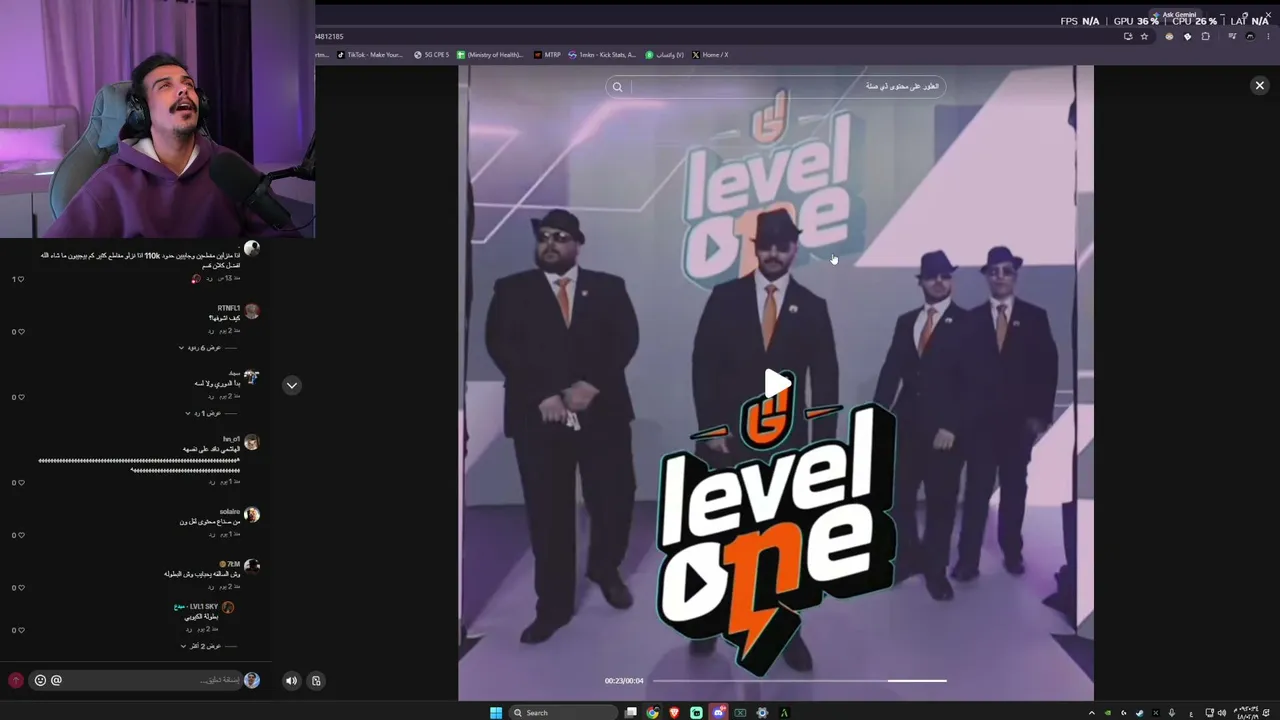Screen dimensions: 1280x720
Task: Open RTNFL1's profile avatar
Action: (252, 311)
